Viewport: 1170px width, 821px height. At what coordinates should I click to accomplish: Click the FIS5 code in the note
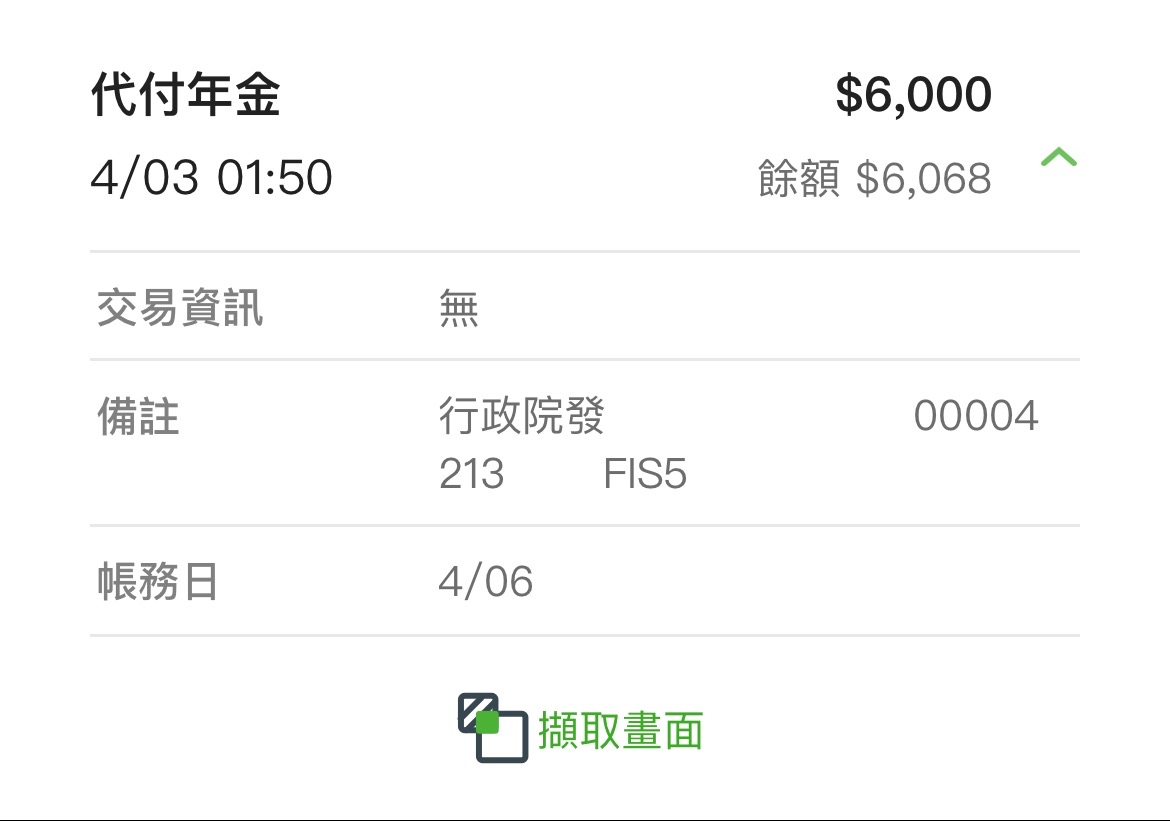point(645,473)
